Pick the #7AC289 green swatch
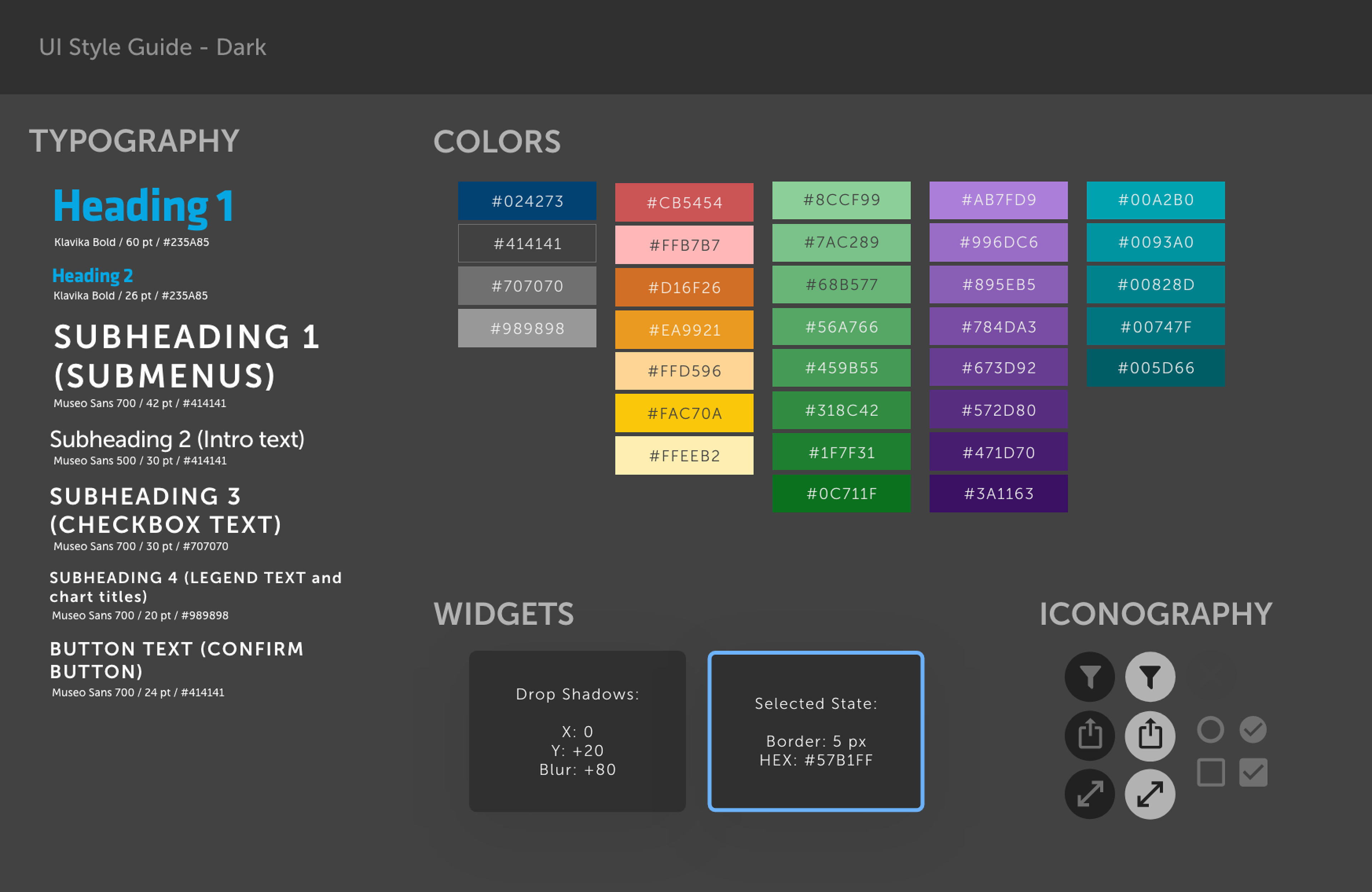 842,242
